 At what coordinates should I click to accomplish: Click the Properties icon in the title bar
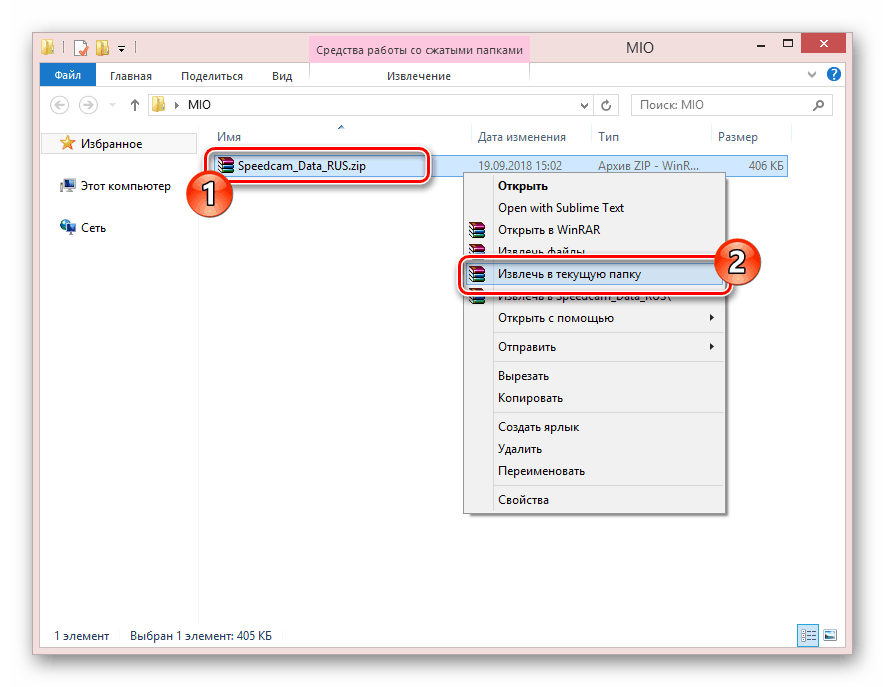pyautogui.click(x=80, y=47)
